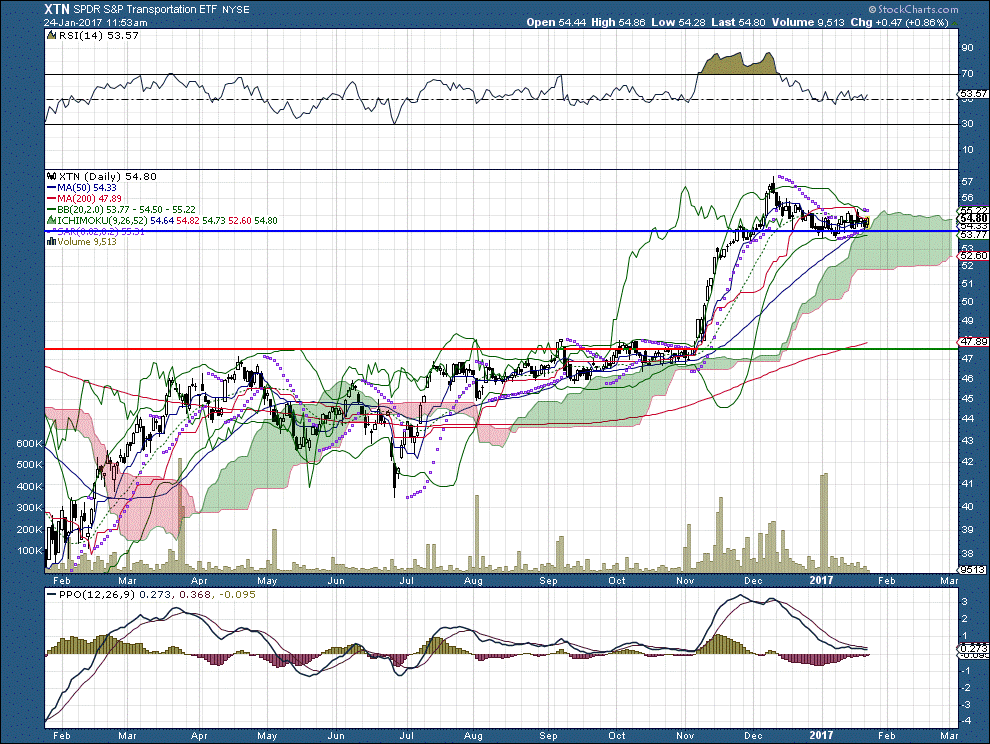Click the 2017 label on price chart axis
The height and width of the screenshot is (744, 990).
click(822, 580)
